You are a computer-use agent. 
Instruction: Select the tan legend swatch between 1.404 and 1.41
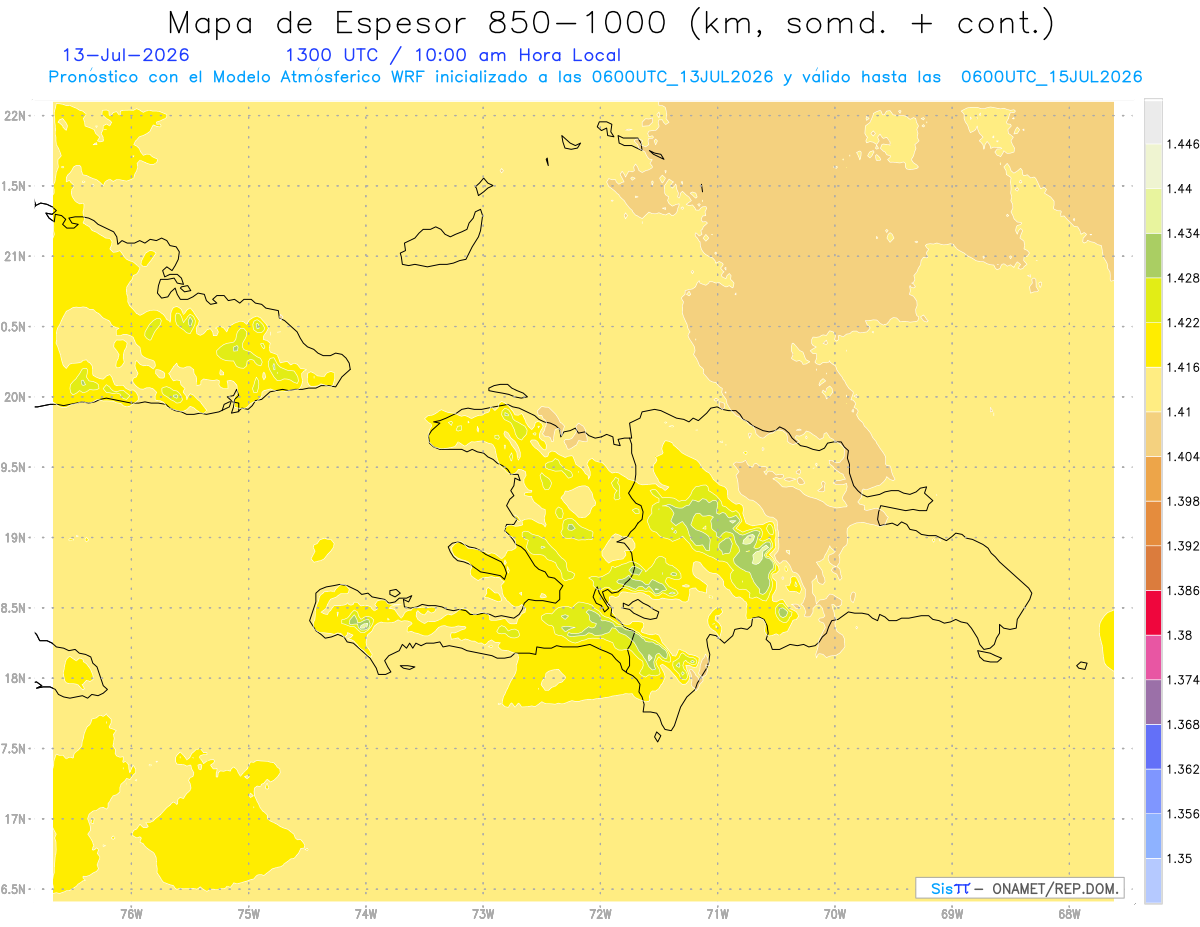(x=1153, y=434)
